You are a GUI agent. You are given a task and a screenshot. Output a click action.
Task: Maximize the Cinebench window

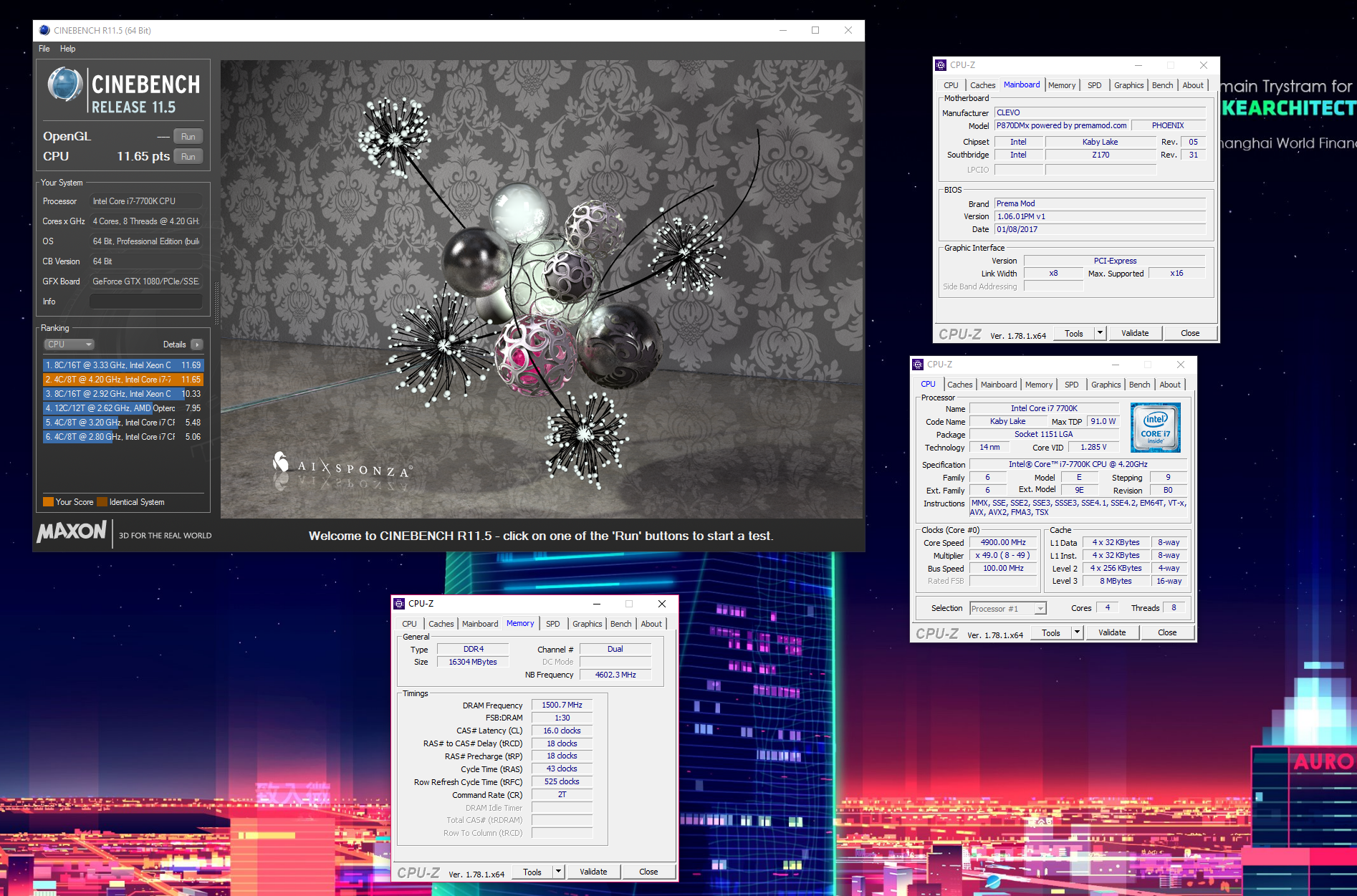click(815, 30)
